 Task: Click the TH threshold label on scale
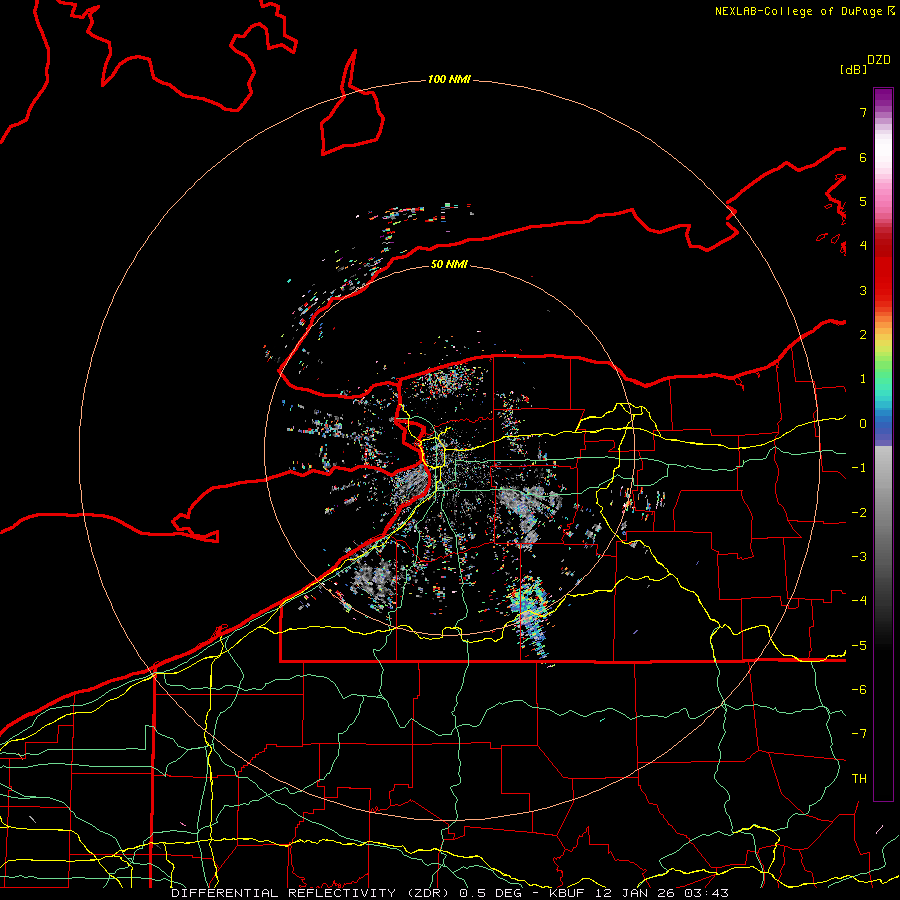coord(859,779)
